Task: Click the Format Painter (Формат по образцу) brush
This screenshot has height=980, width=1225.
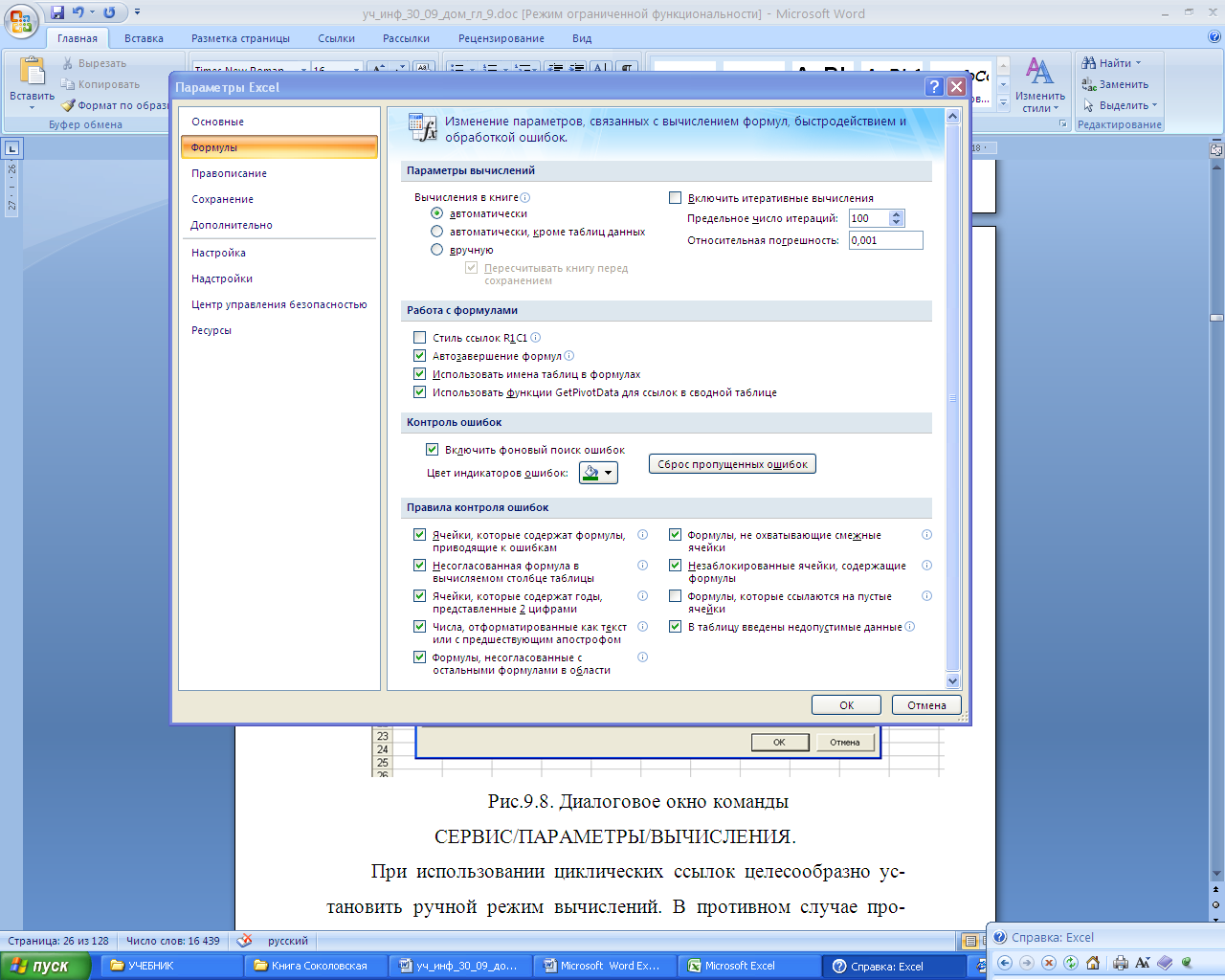Action: tap(68, 105)
